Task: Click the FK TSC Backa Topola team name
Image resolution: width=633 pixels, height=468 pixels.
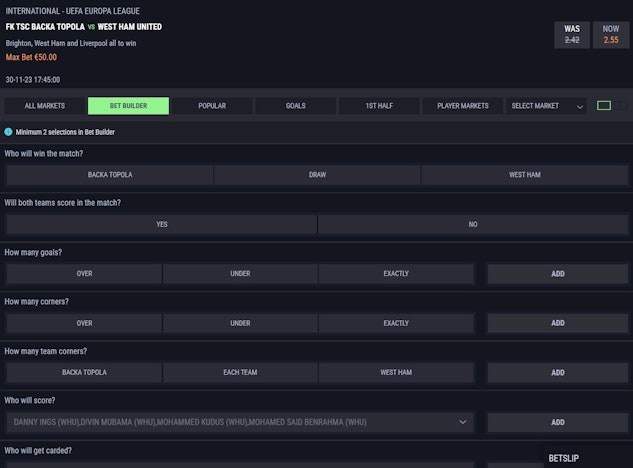Action: tap(45, 27)
